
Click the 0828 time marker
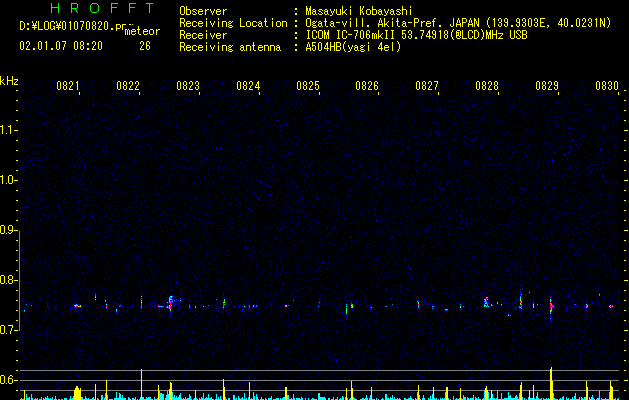(487, 86)
